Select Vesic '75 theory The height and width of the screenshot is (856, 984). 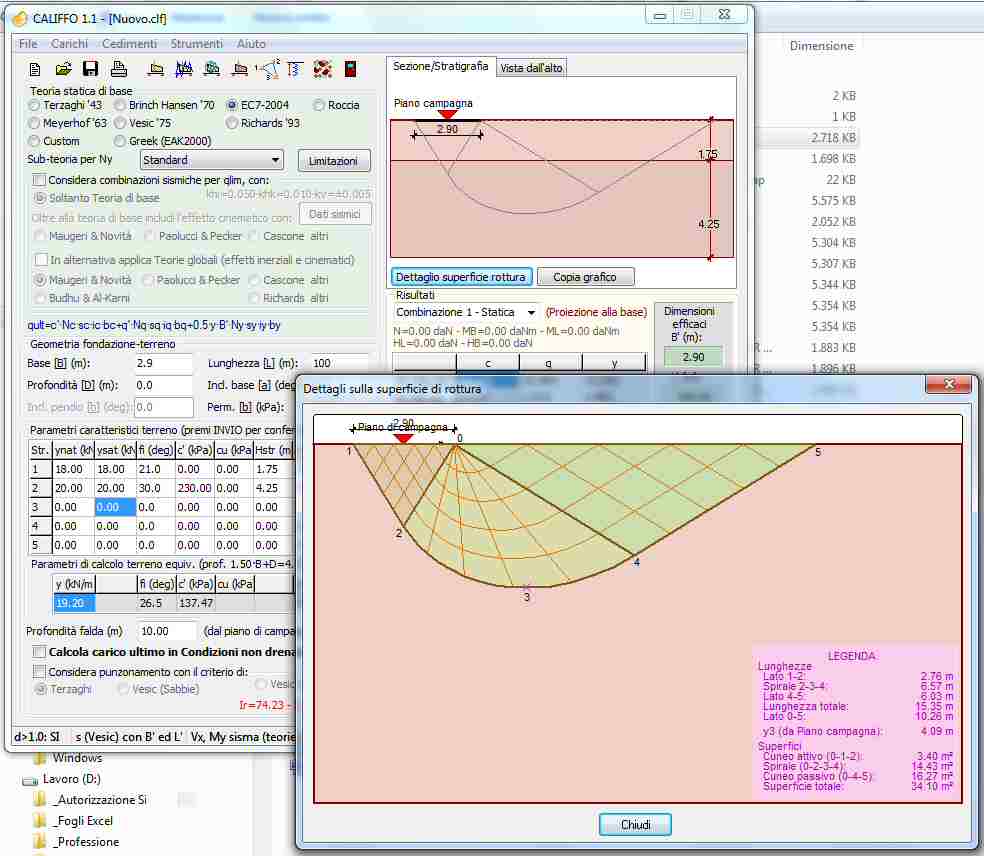(119, 124)
